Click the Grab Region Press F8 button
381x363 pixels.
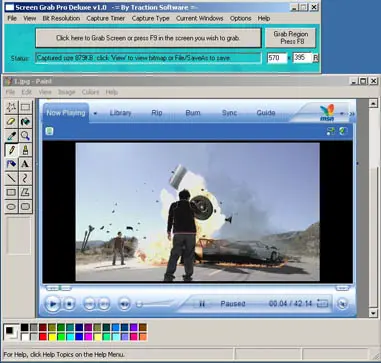(290, 38)
